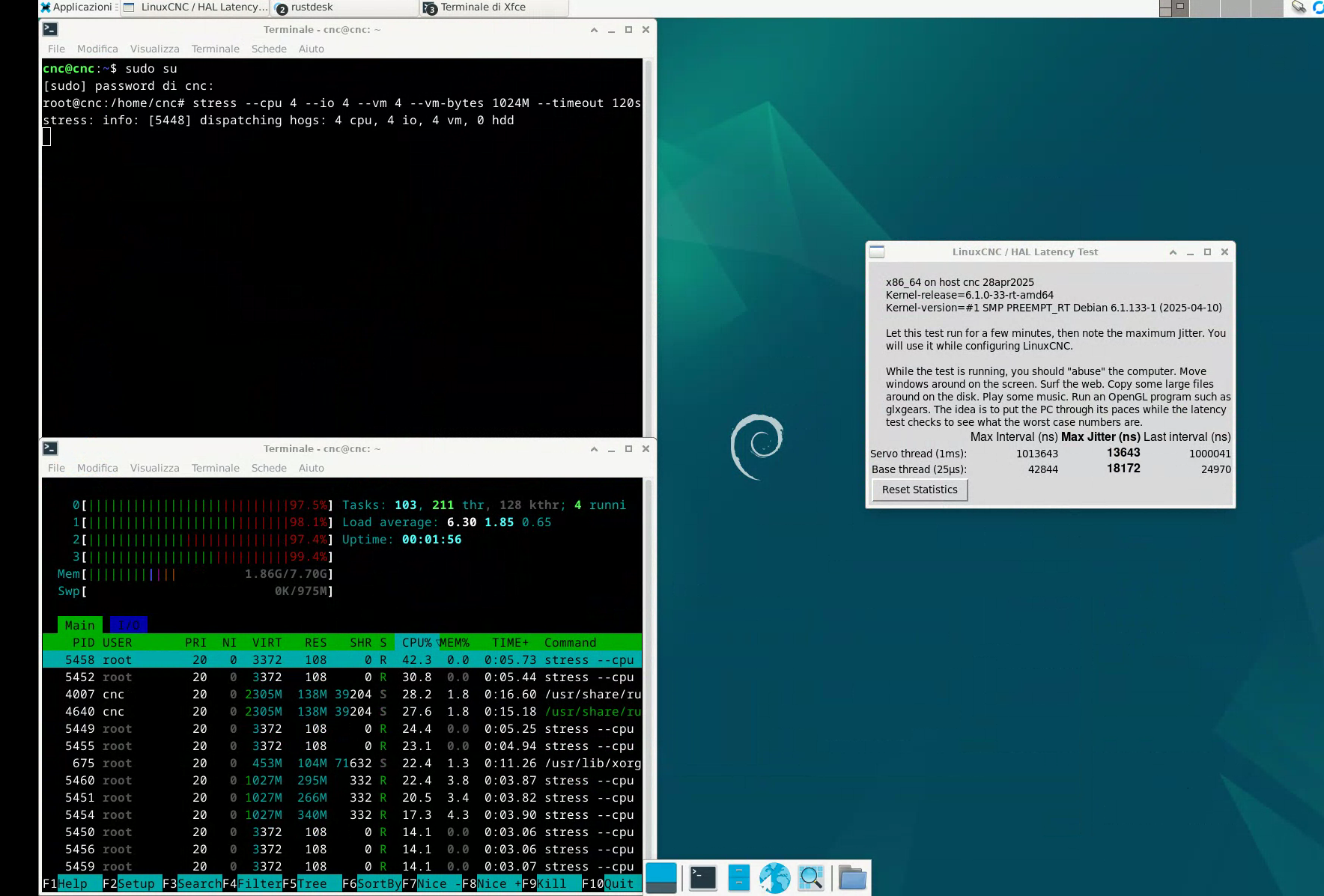The height and width of the screenshot is (896, 1324).
Task: Open the Schede menu in the upper terminal
Action: pos(269,49)
